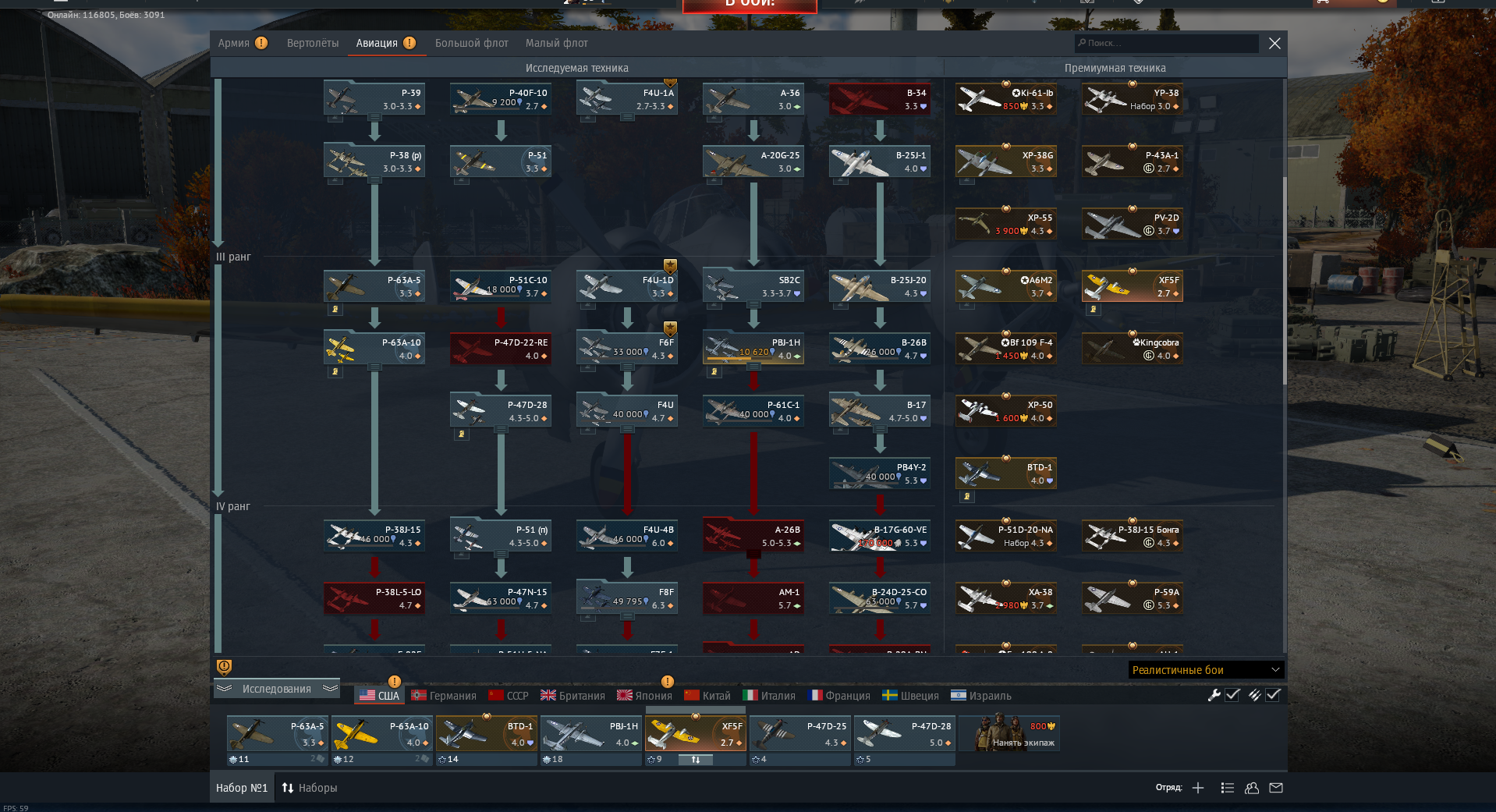
Task: Select the СССР nation flag
Action: [508, 696]
